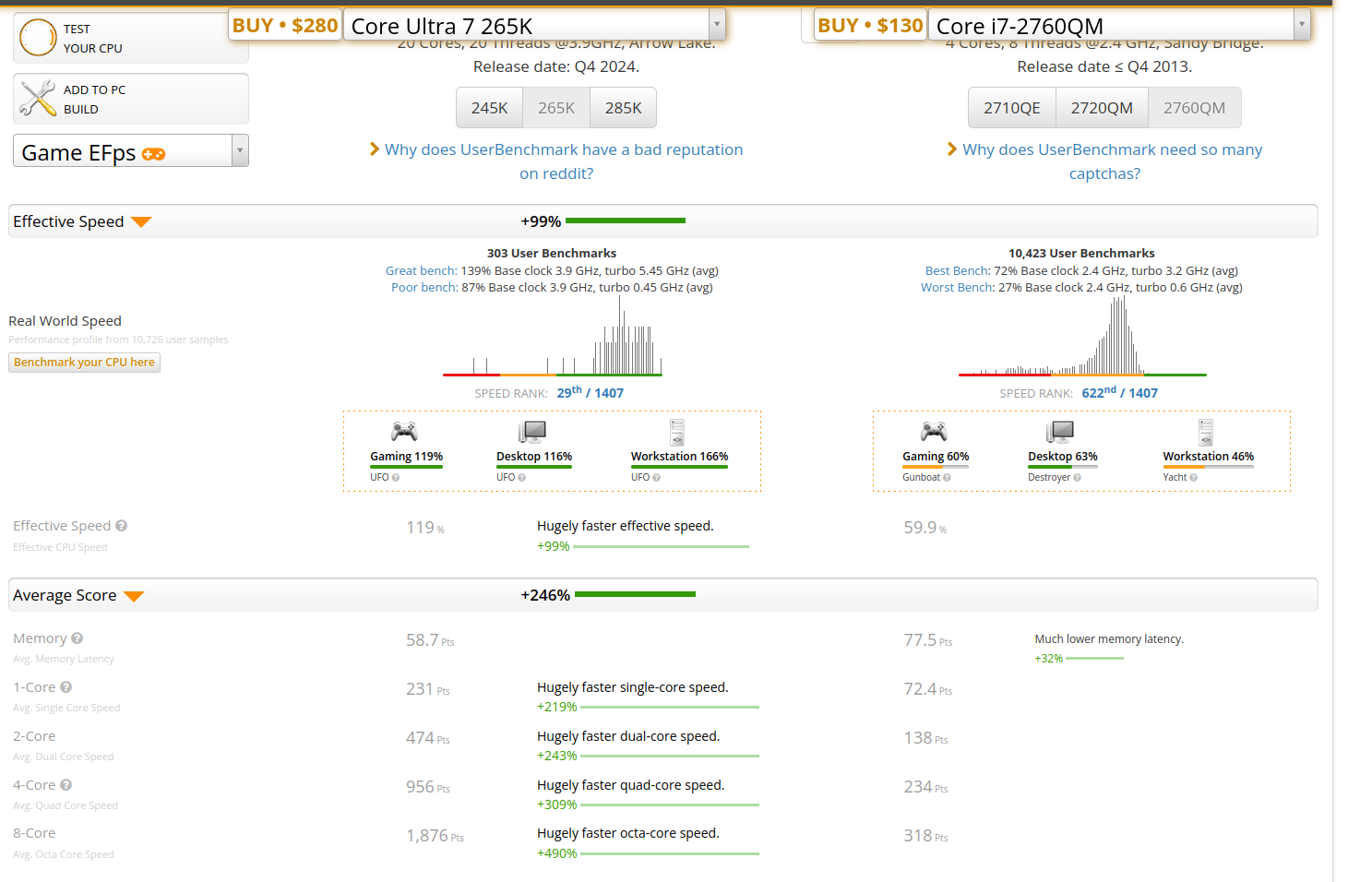
Task: Open the so many captchas link
Action: 1112,161
